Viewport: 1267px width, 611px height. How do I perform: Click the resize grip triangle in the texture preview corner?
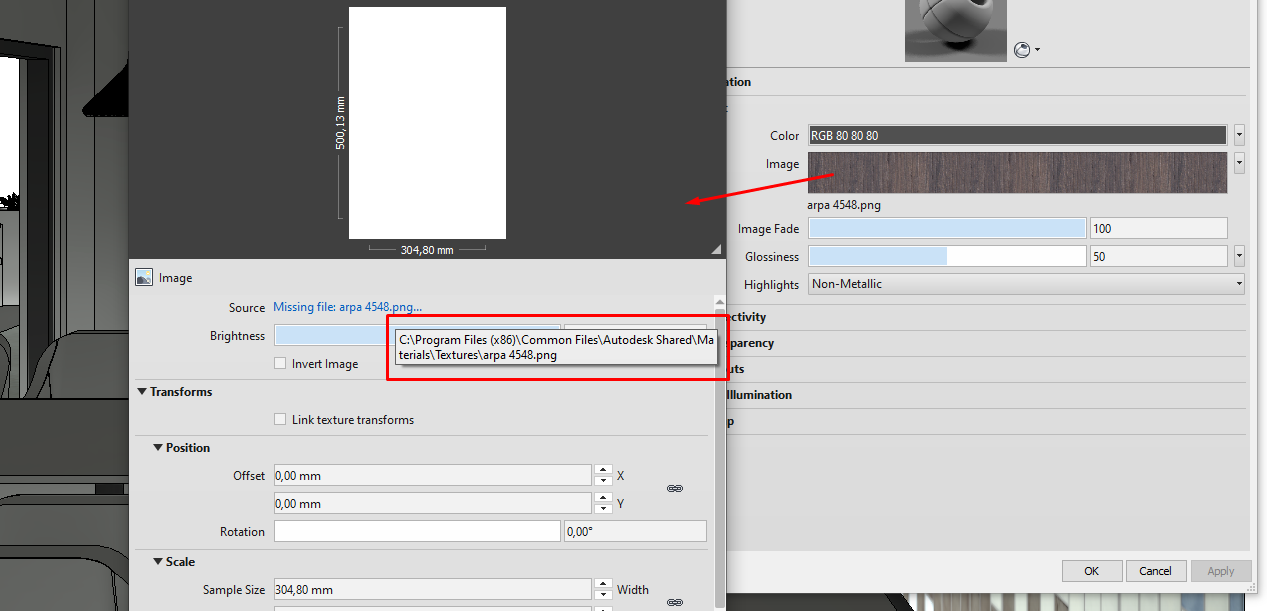(x=716, y=247)
